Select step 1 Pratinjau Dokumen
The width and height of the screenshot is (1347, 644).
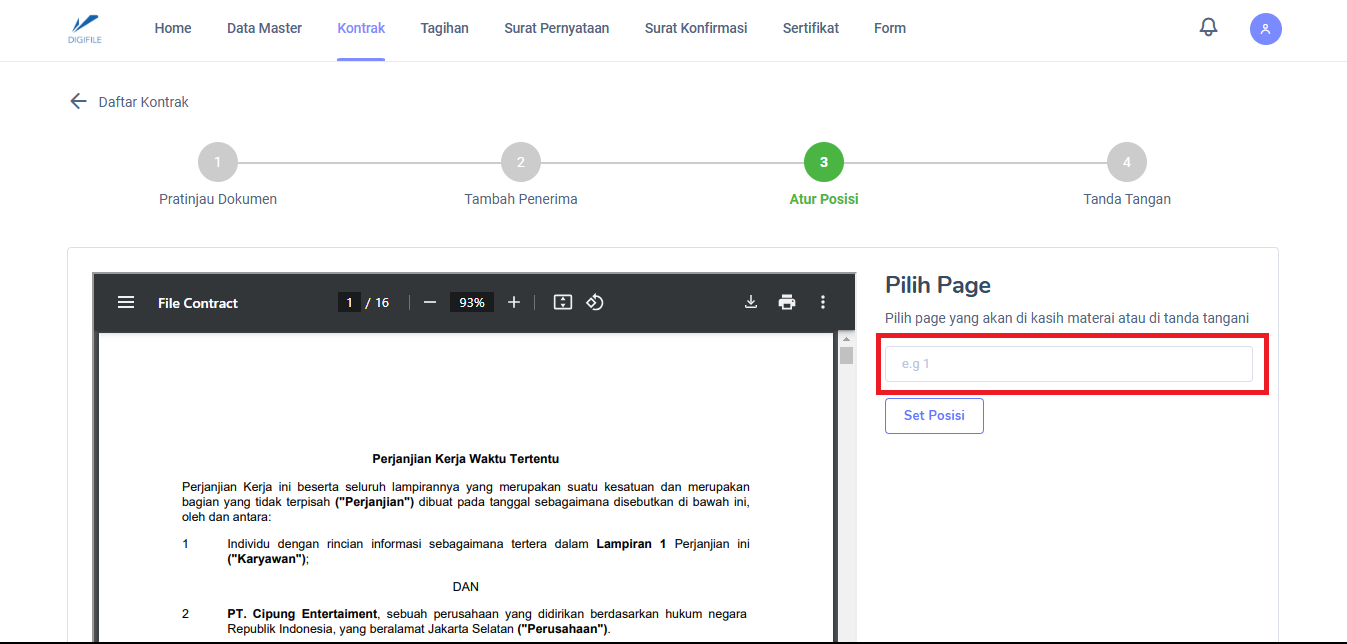pos(218,162)
